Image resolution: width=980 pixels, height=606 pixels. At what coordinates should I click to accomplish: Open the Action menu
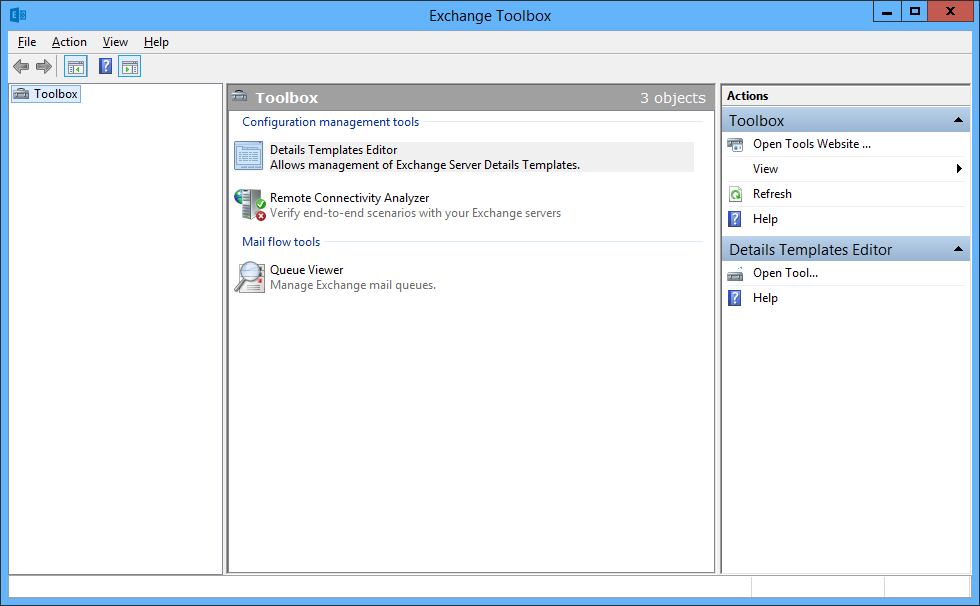[69, 42]
